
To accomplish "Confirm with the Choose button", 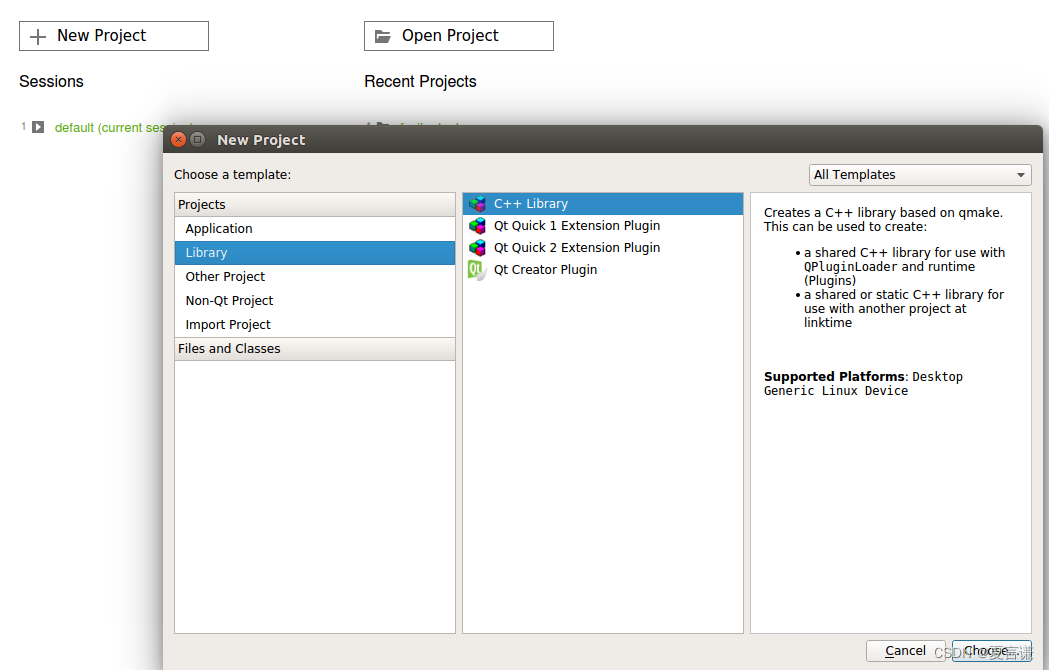I will (991, 651).
